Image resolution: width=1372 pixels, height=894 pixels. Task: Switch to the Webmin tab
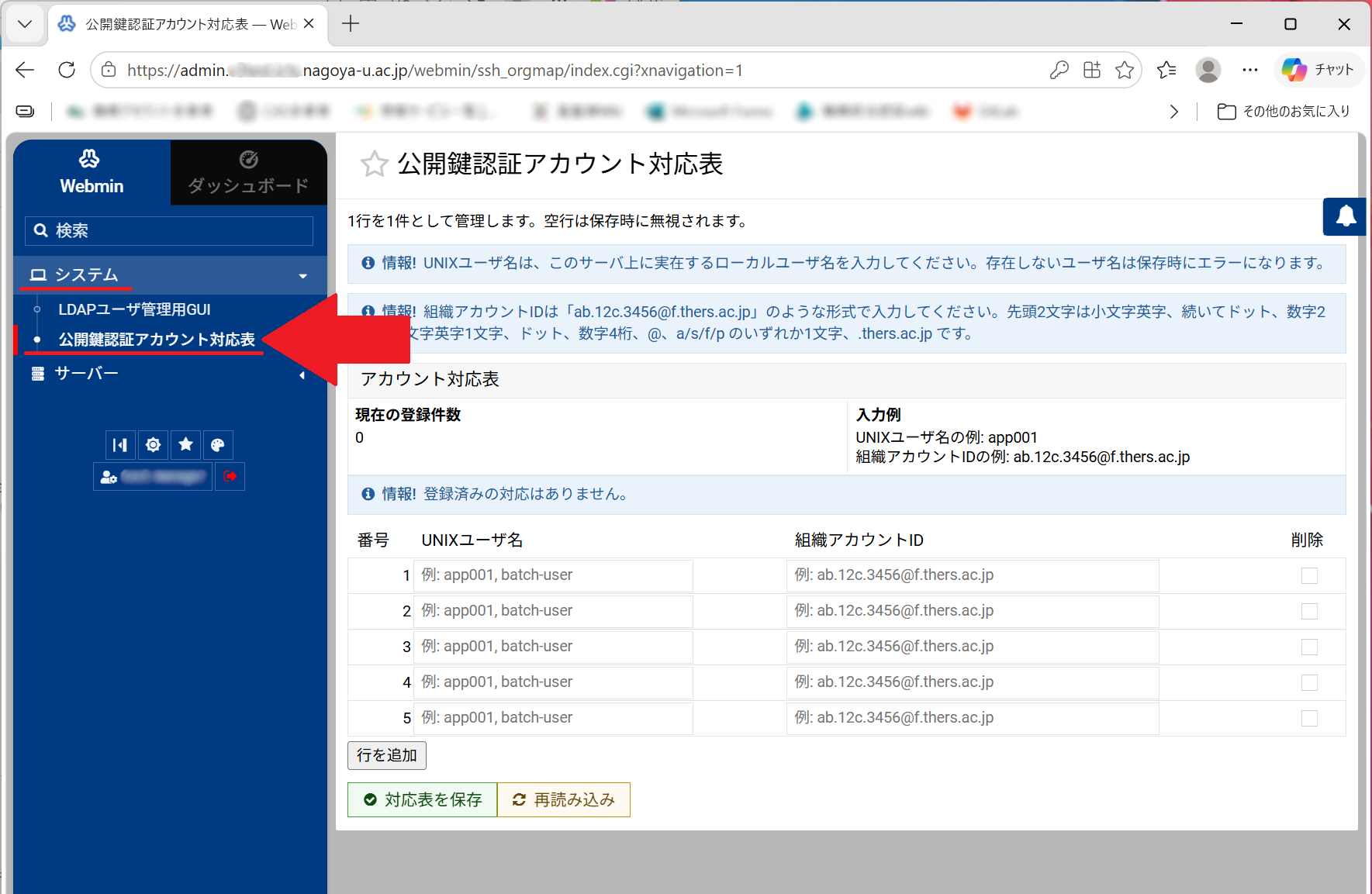click(92, 172)
